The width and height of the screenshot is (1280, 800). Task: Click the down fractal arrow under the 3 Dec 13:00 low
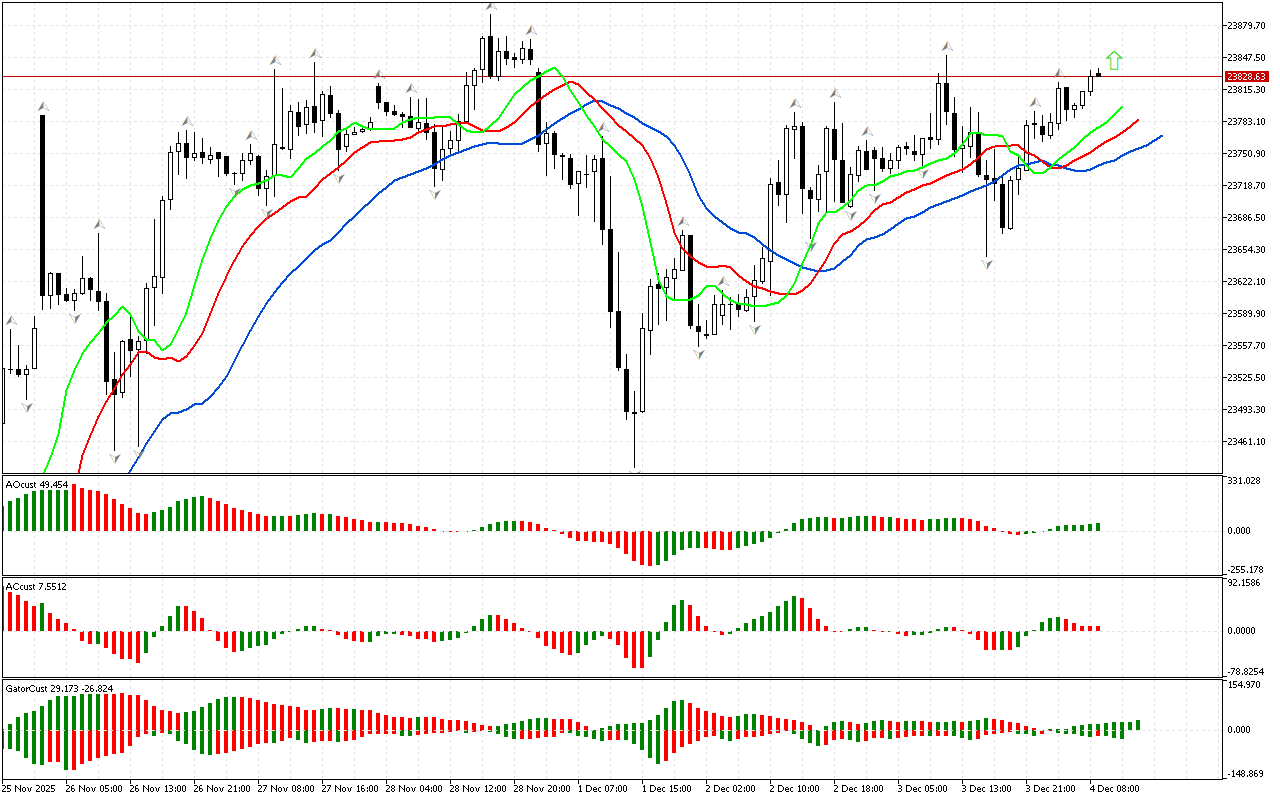pos(988,263)
